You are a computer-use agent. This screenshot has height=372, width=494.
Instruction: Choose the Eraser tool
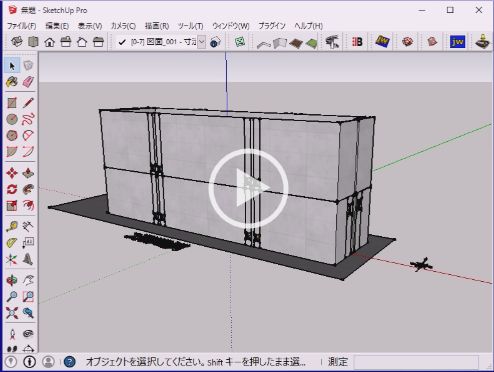(28, 82)
